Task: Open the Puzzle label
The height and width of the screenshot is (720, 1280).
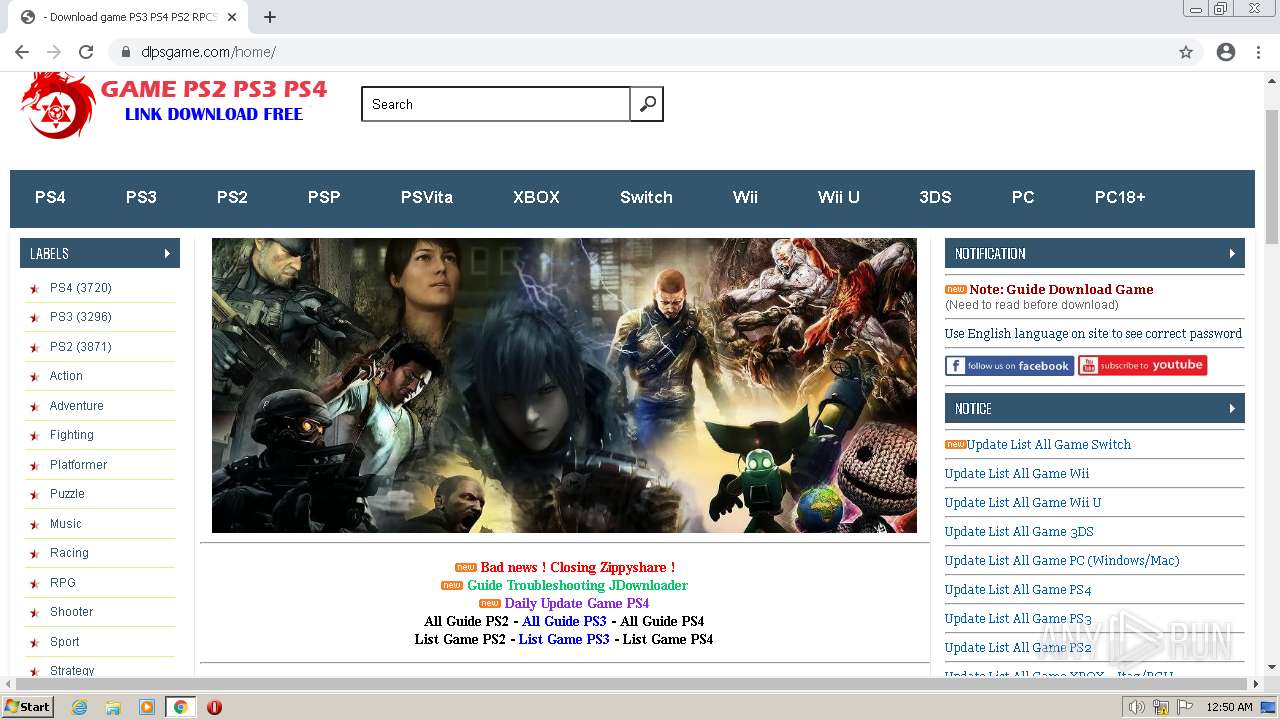Action: tap(67, 494)
